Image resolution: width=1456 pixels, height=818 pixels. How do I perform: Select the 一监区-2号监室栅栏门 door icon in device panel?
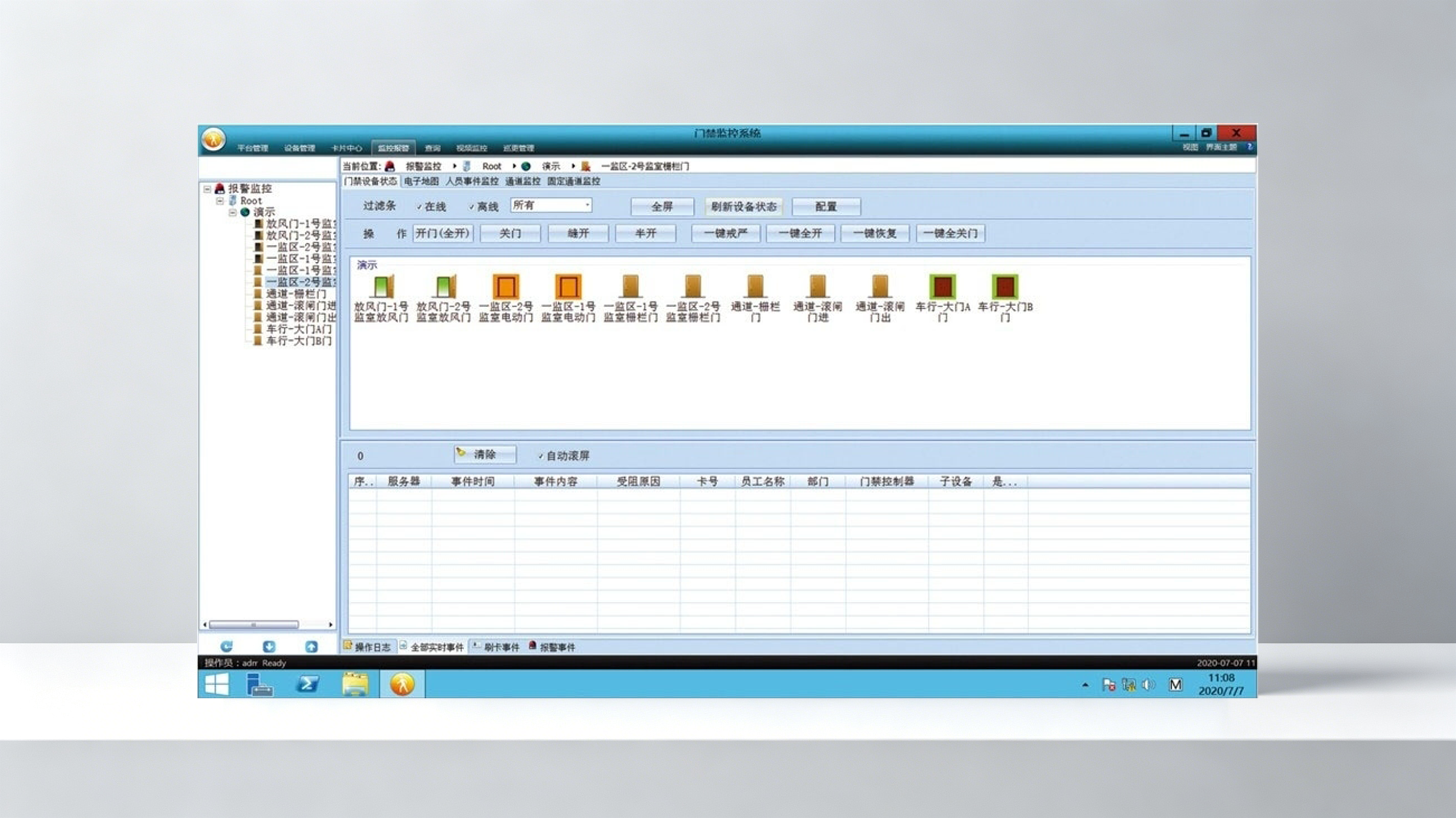693,286
